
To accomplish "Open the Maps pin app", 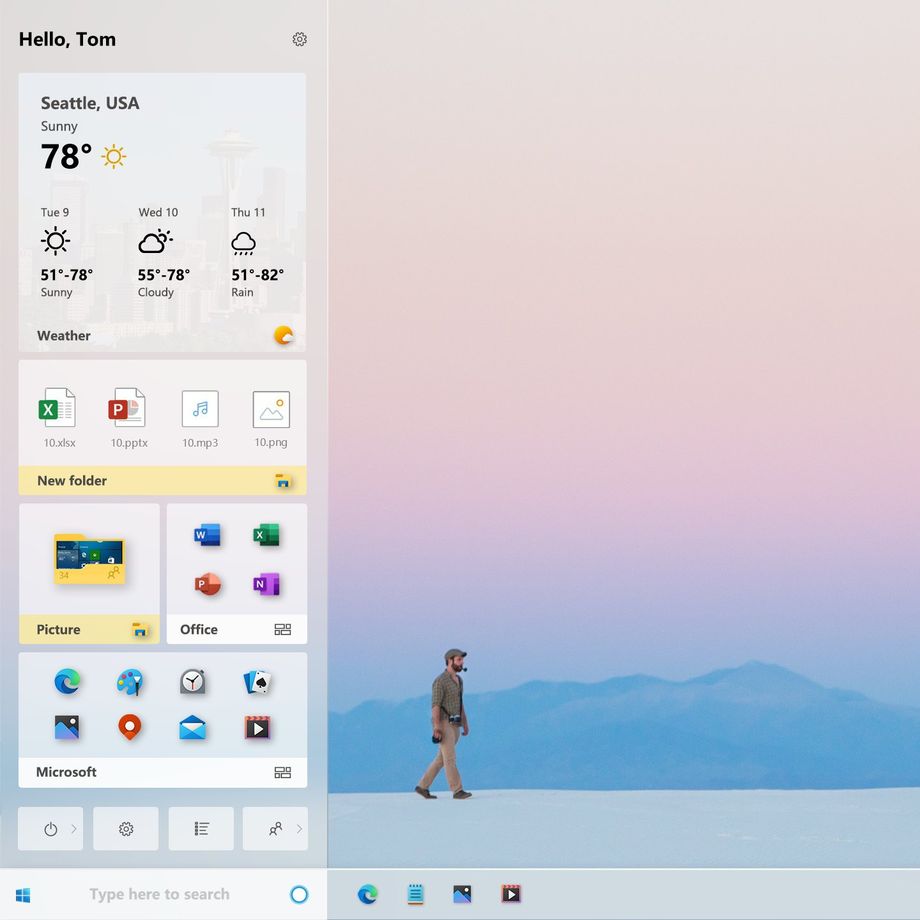I will click(130, 728).
